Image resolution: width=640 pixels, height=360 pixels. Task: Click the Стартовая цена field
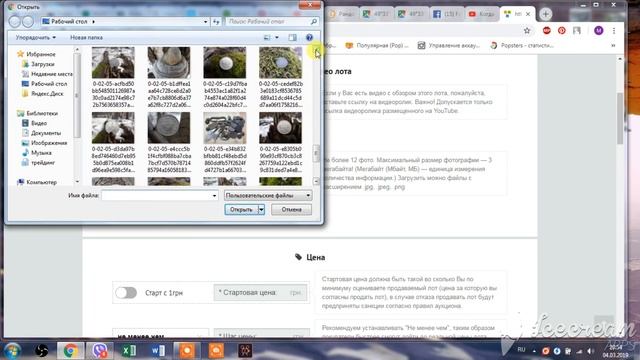click(260, 293)
